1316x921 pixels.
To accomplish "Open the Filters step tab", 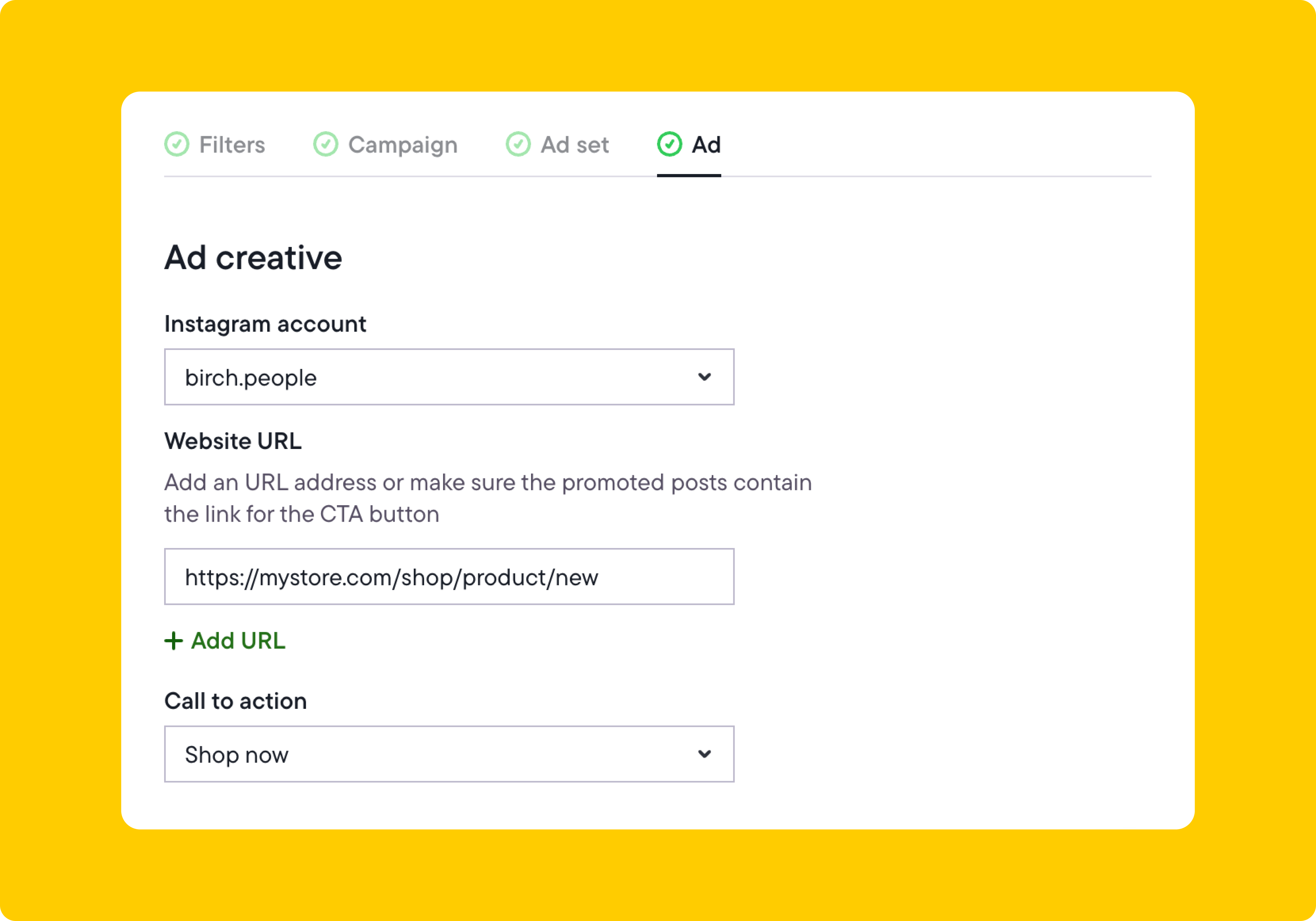I will [x=215, y=144].
